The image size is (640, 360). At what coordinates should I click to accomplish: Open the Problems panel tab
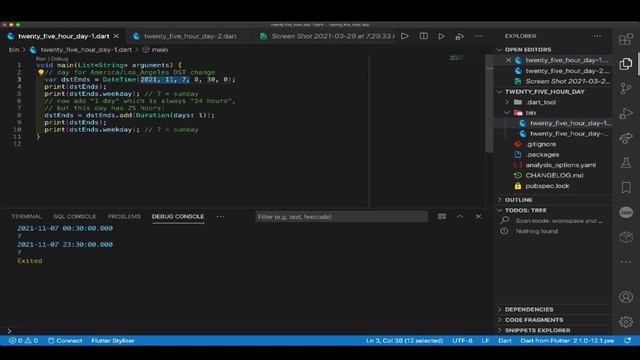pos(124,217)
